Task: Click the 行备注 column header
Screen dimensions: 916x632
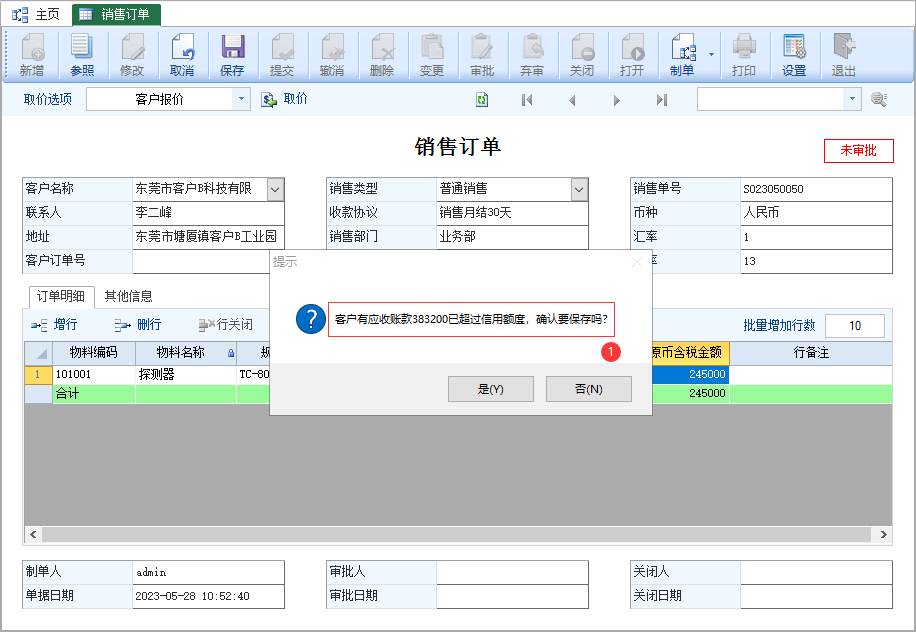Action: pos(811,353)
